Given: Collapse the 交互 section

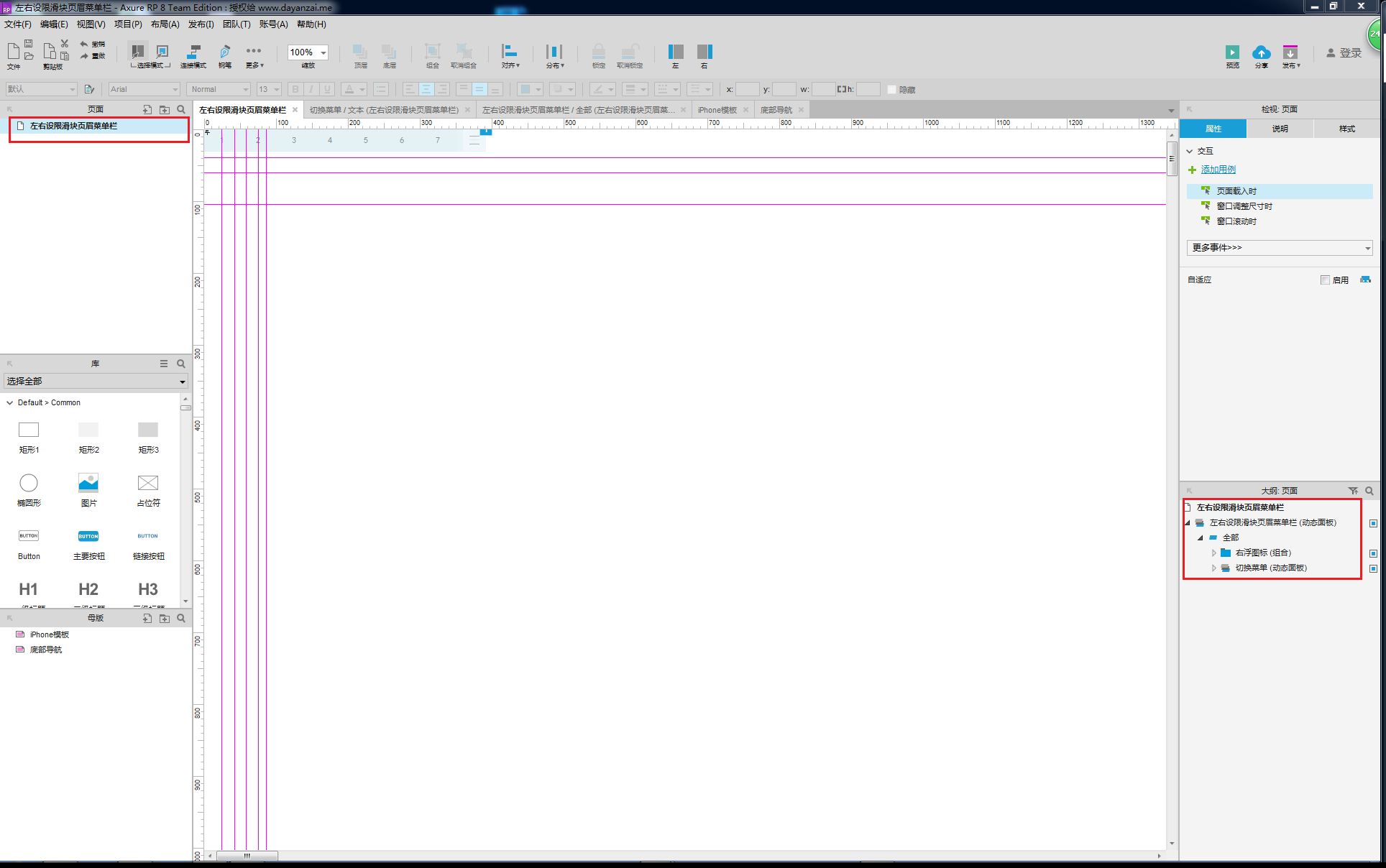Looking at the screenshot, I should click(1190, 151).
